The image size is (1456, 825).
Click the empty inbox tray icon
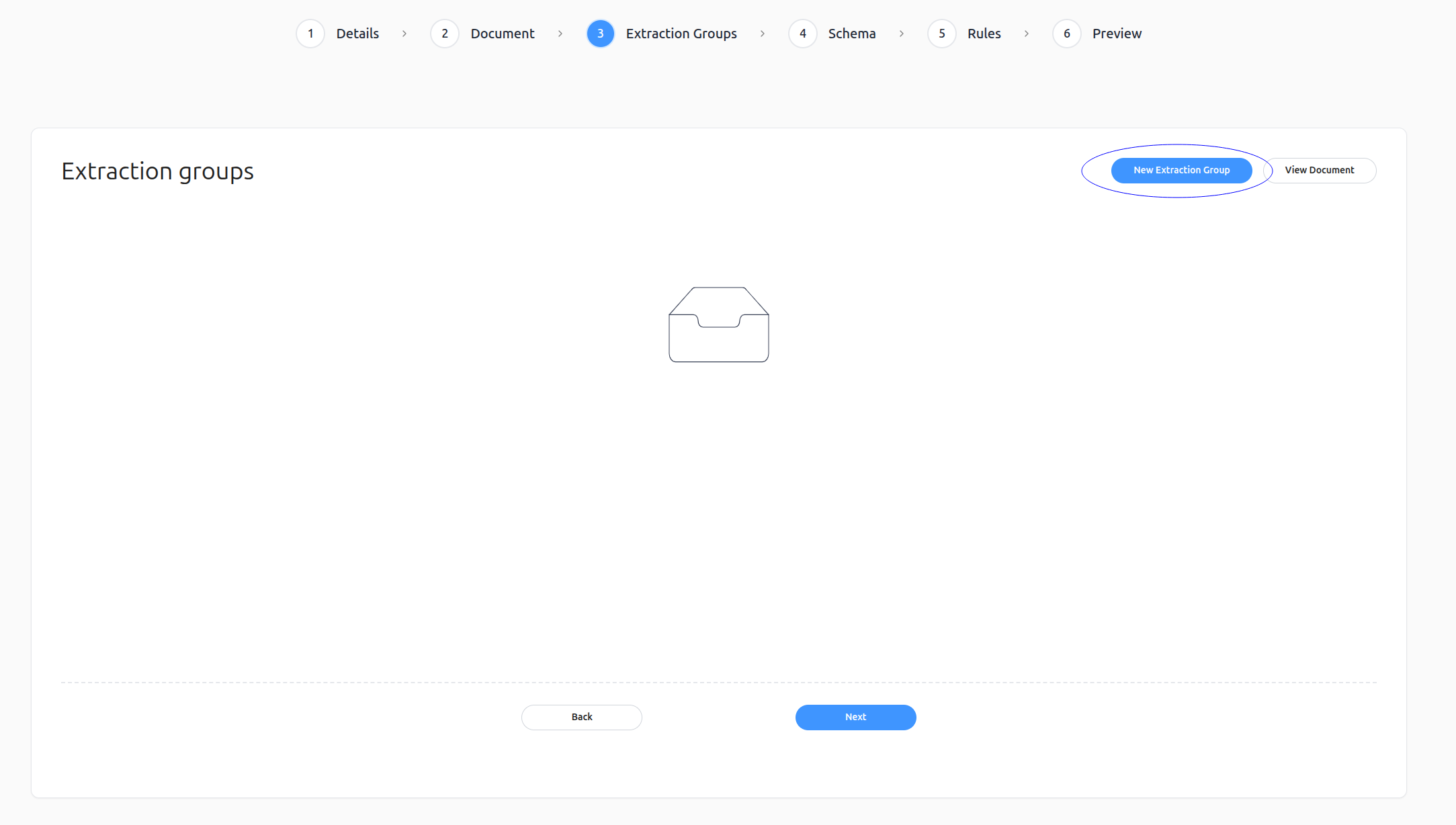coord(718,324)
